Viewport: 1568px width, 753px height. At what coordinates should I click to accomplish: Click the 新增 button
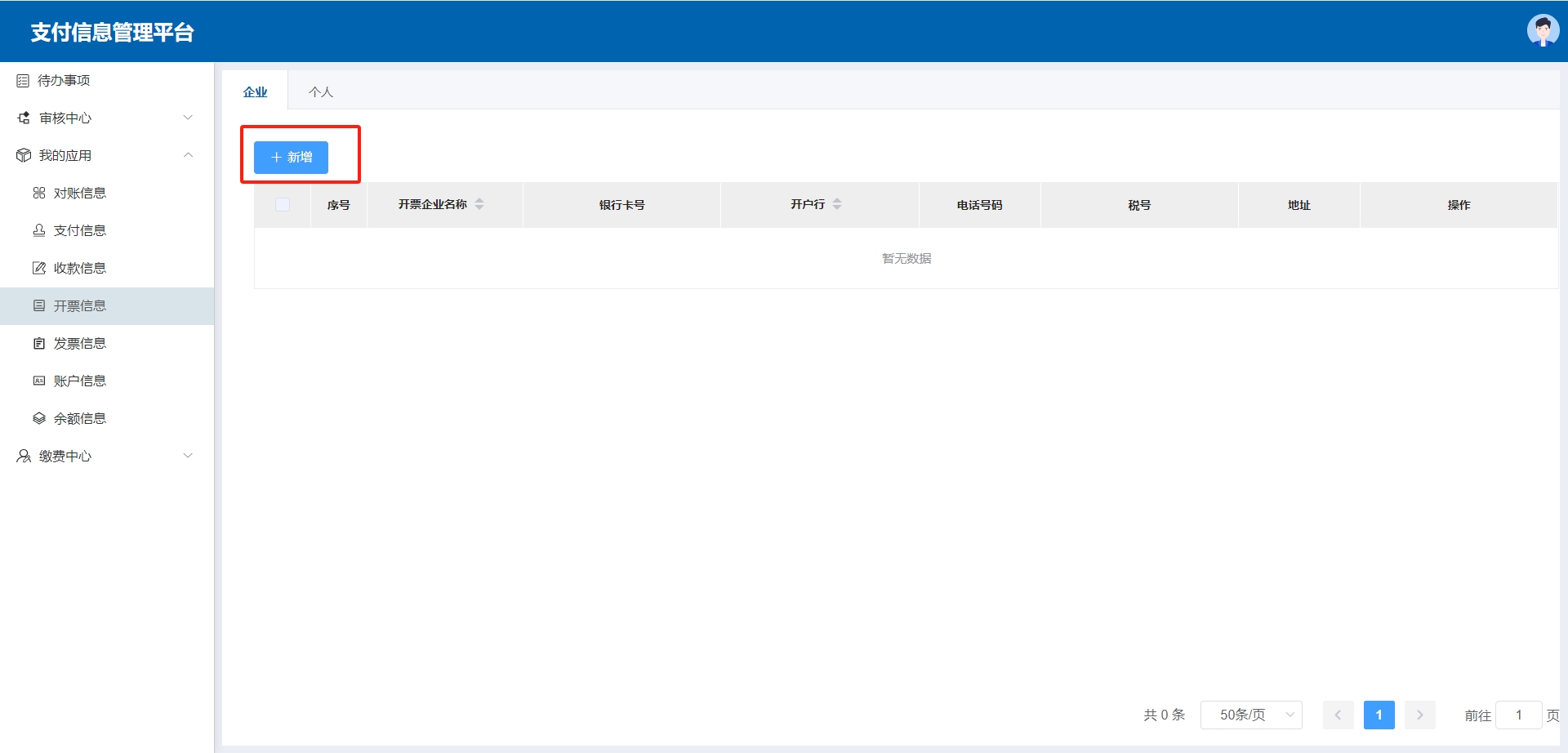(x=291, y=158)
